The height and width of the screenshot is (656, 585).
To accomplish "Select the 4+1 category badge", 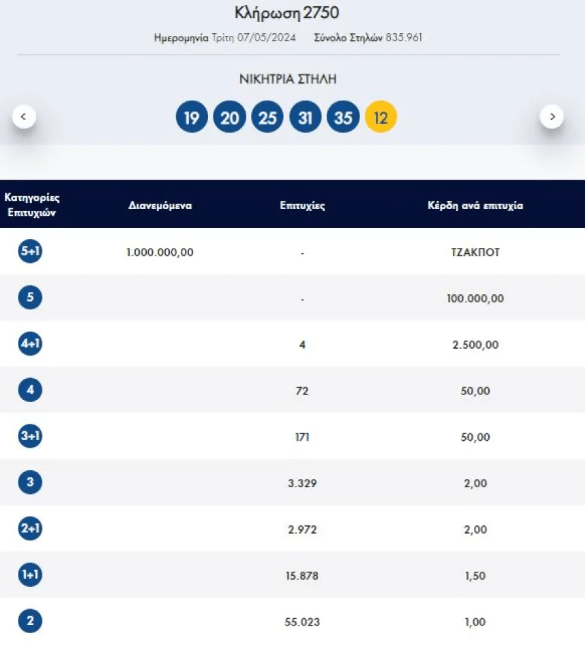I will (30, 344).
